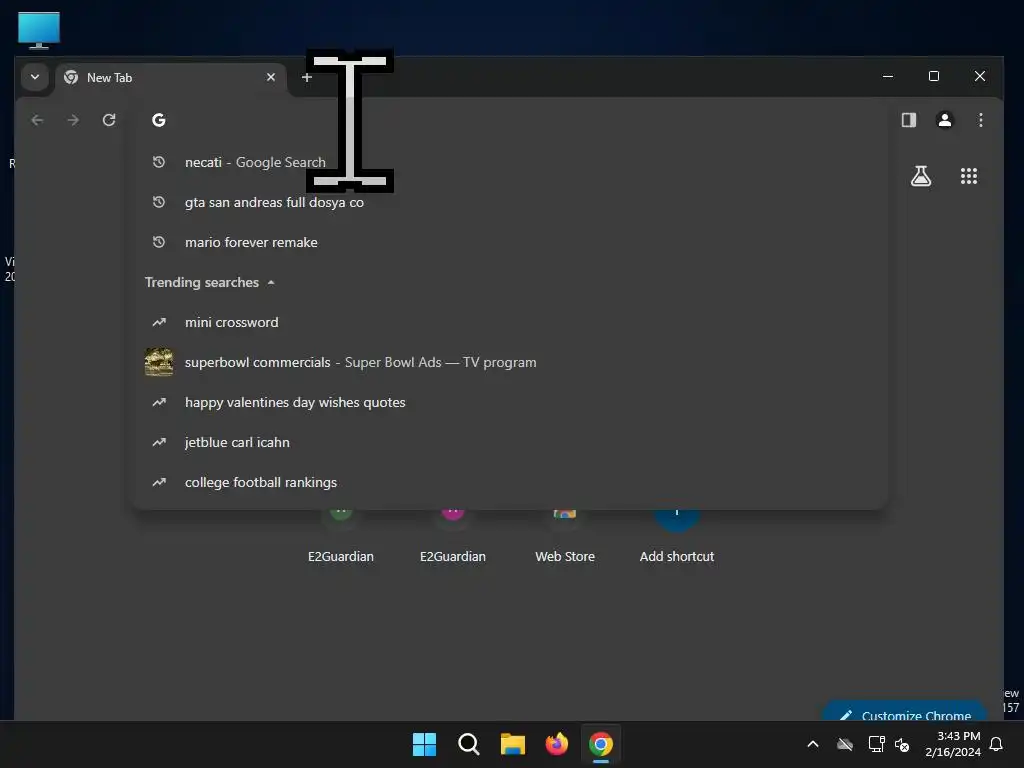Choose jetblue carl icahn trending search

pyautogui.click(x=509, y=442)
